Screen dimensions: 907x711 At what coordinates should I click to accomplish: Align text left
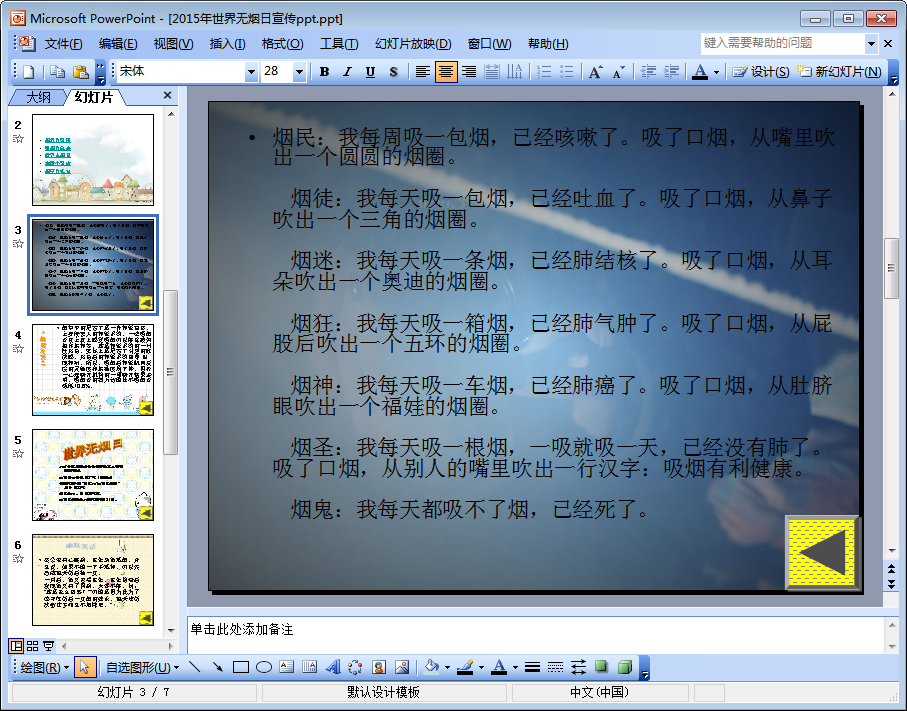click(422, 72)
